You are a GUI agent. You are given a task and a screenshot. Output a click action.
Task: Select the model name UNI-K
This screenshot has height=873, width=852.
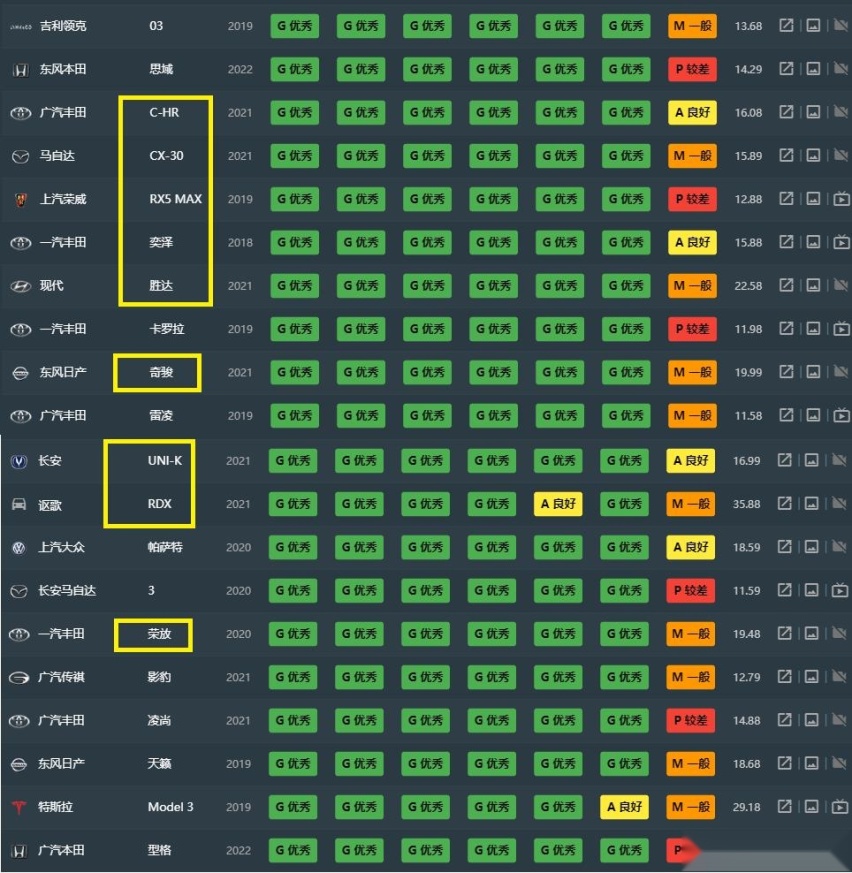(165, 460)
